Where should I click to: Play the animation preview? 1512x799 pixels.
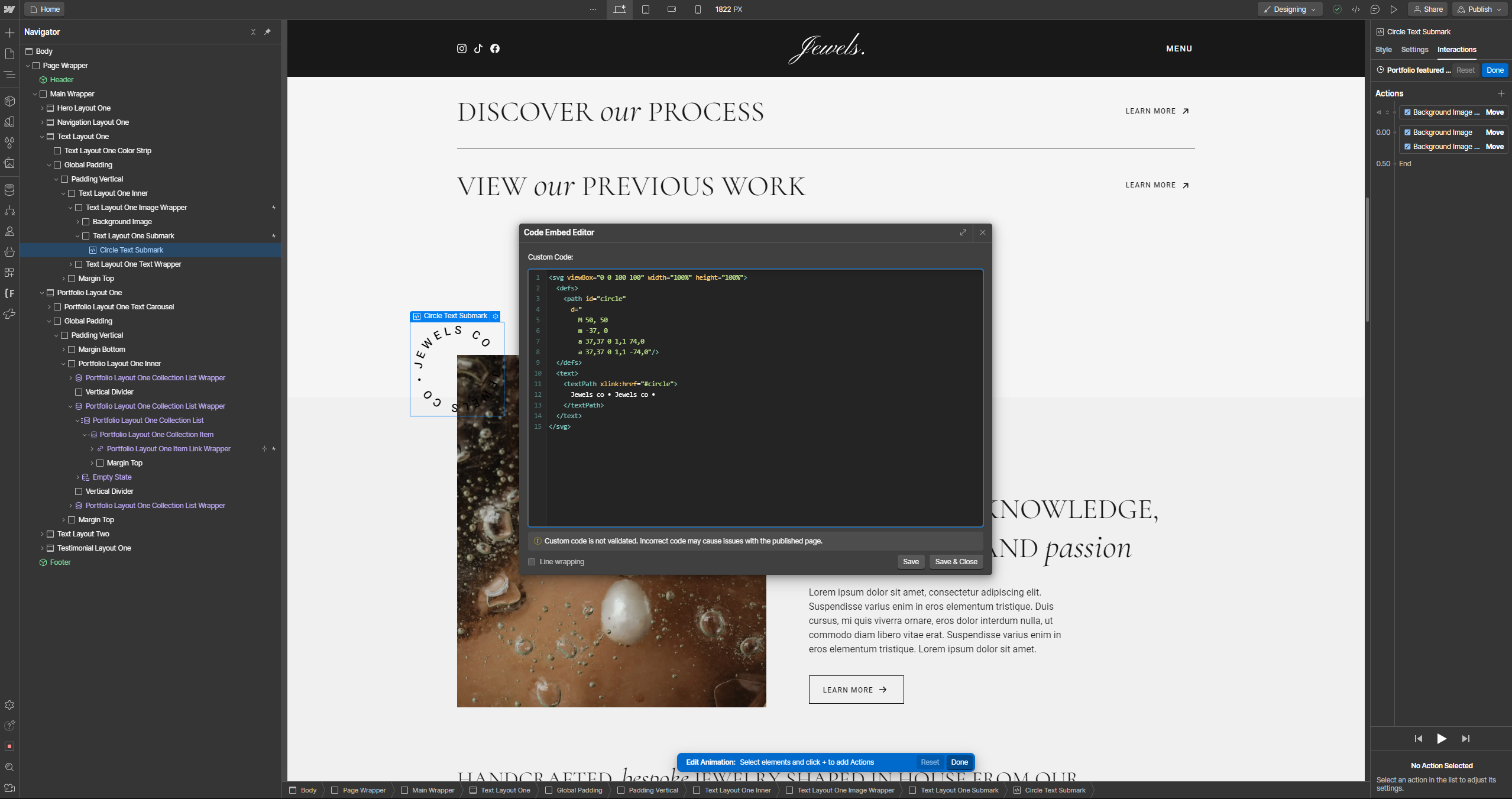click(x=1442, y=739)
